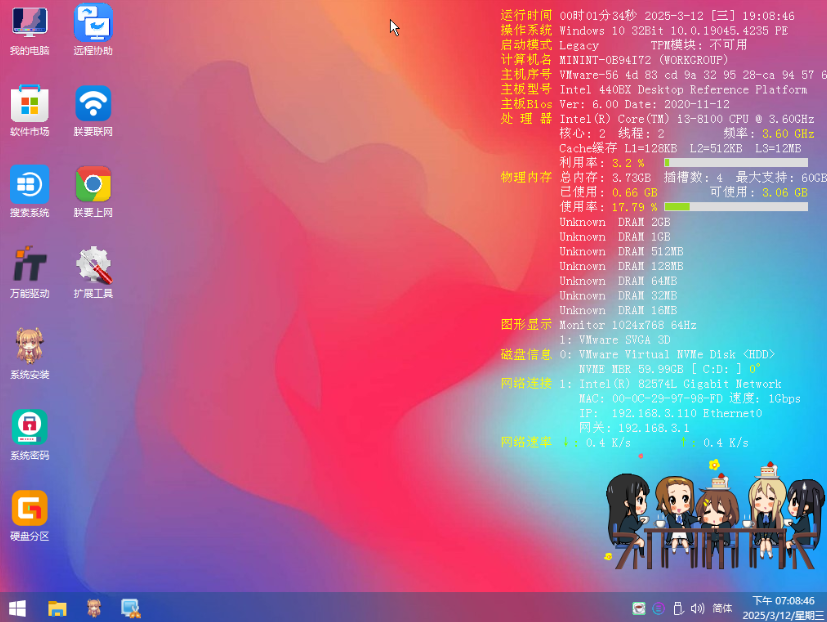The height and width of the screenshot is (622, 827).
Task: Click the "物理内存" label
Action: pyautogui.click(x=526, y=177)
